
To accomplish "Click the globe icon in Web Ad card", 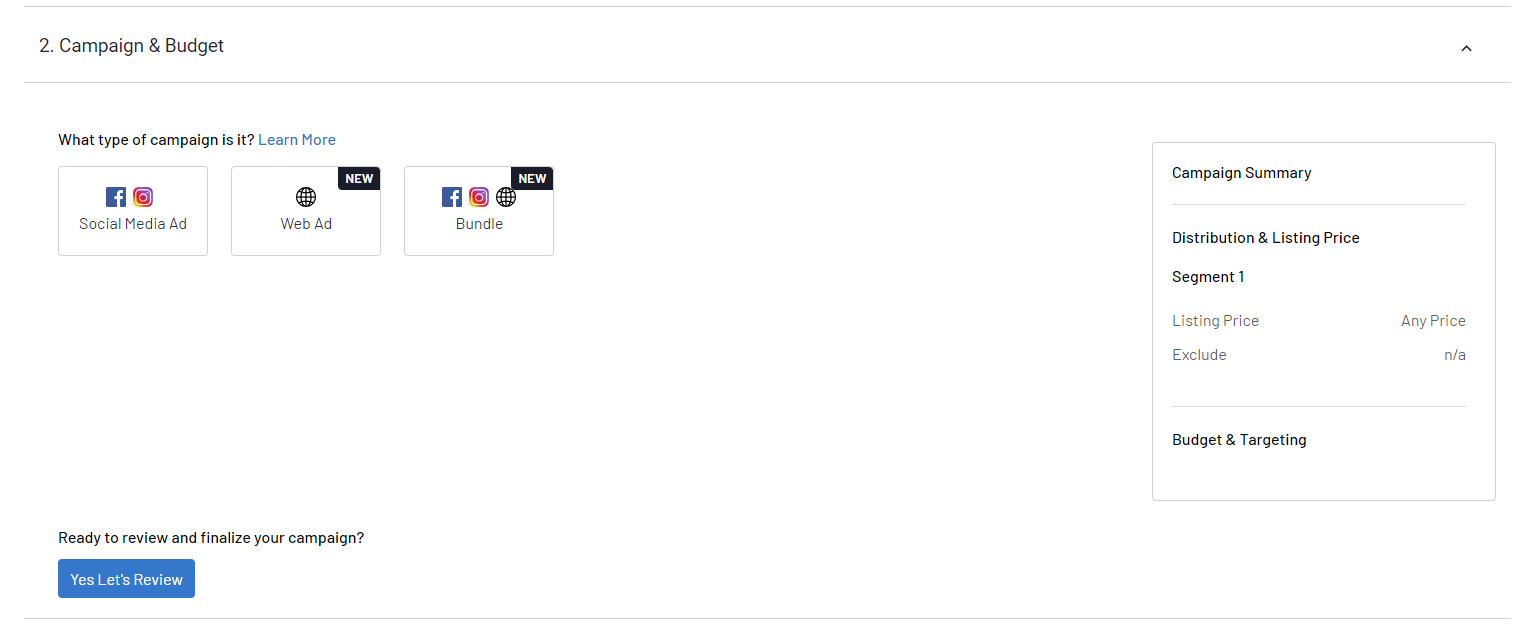I will 306,197.
